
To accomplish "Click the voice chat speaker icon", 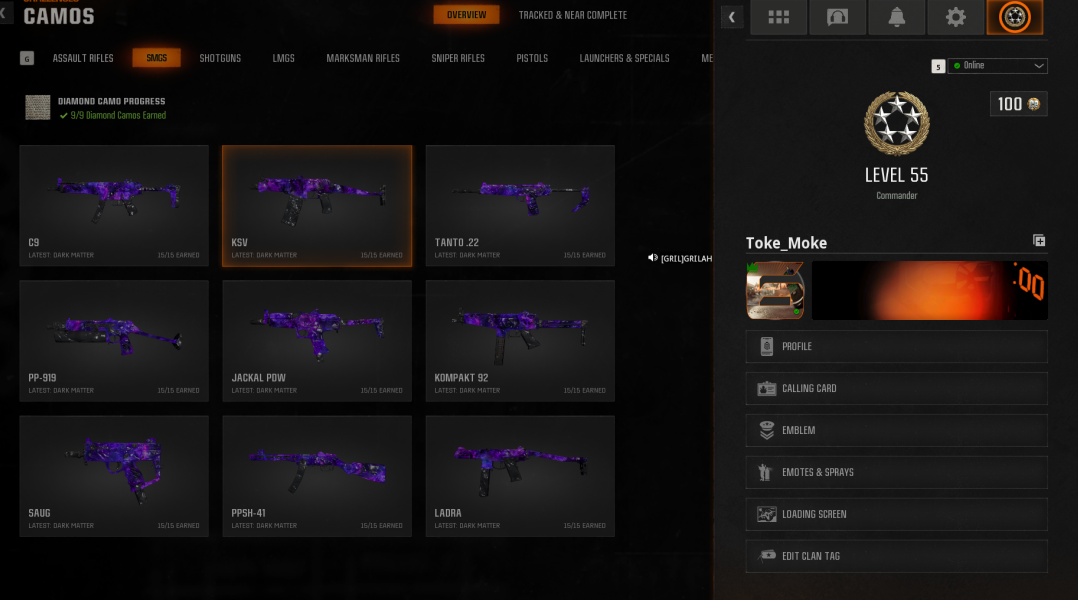I will (x=652, y=258).
